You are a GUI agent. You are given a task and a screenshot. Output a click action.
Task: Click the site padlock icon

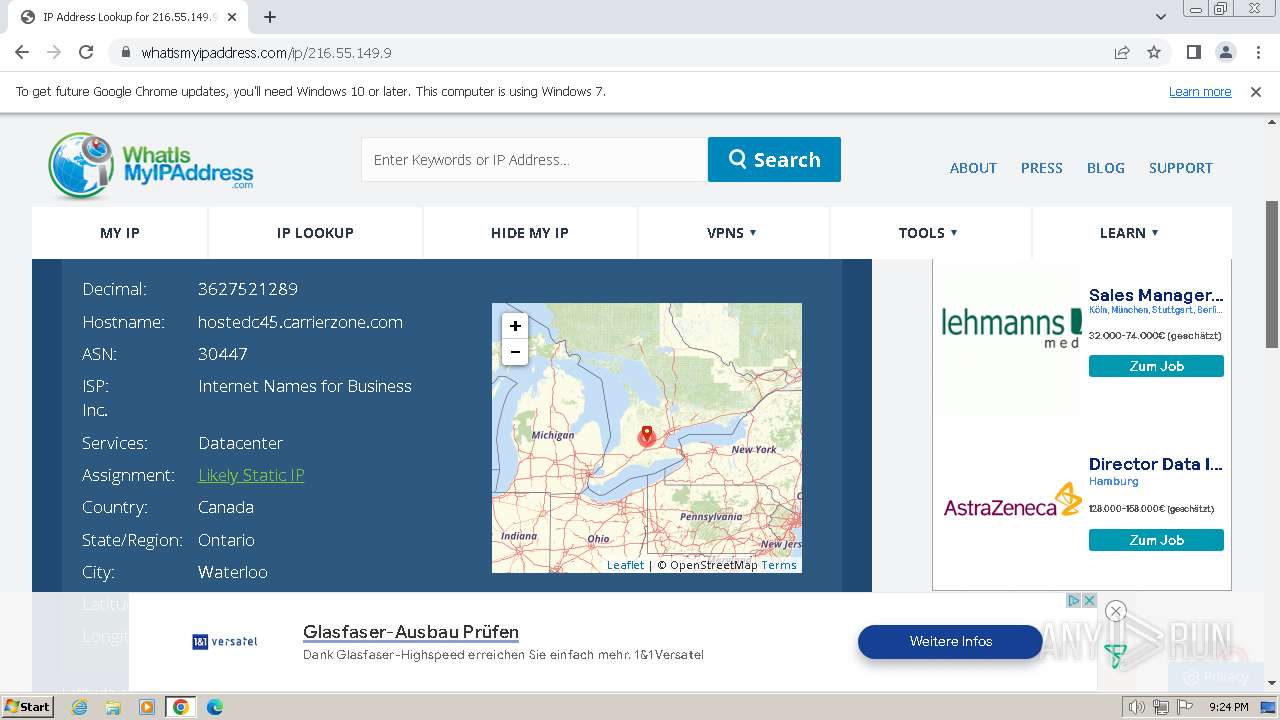pyautogui.click(x=126, y=52)
